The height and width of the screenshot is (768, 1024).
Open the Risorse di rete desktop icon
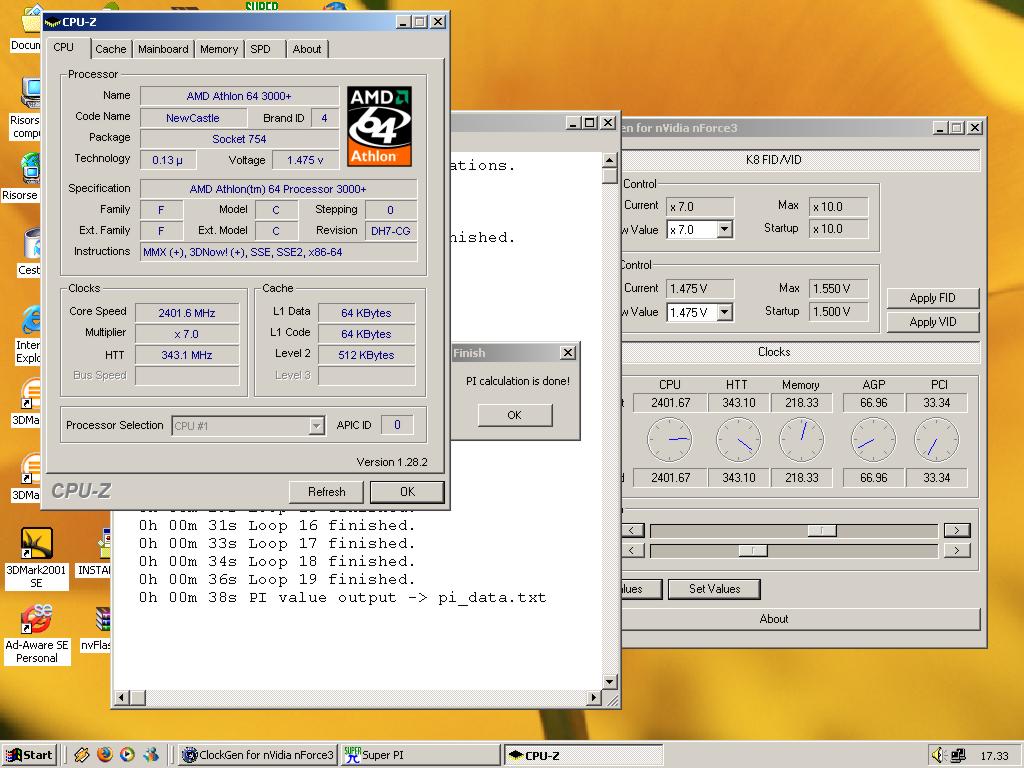coord(30,168)
